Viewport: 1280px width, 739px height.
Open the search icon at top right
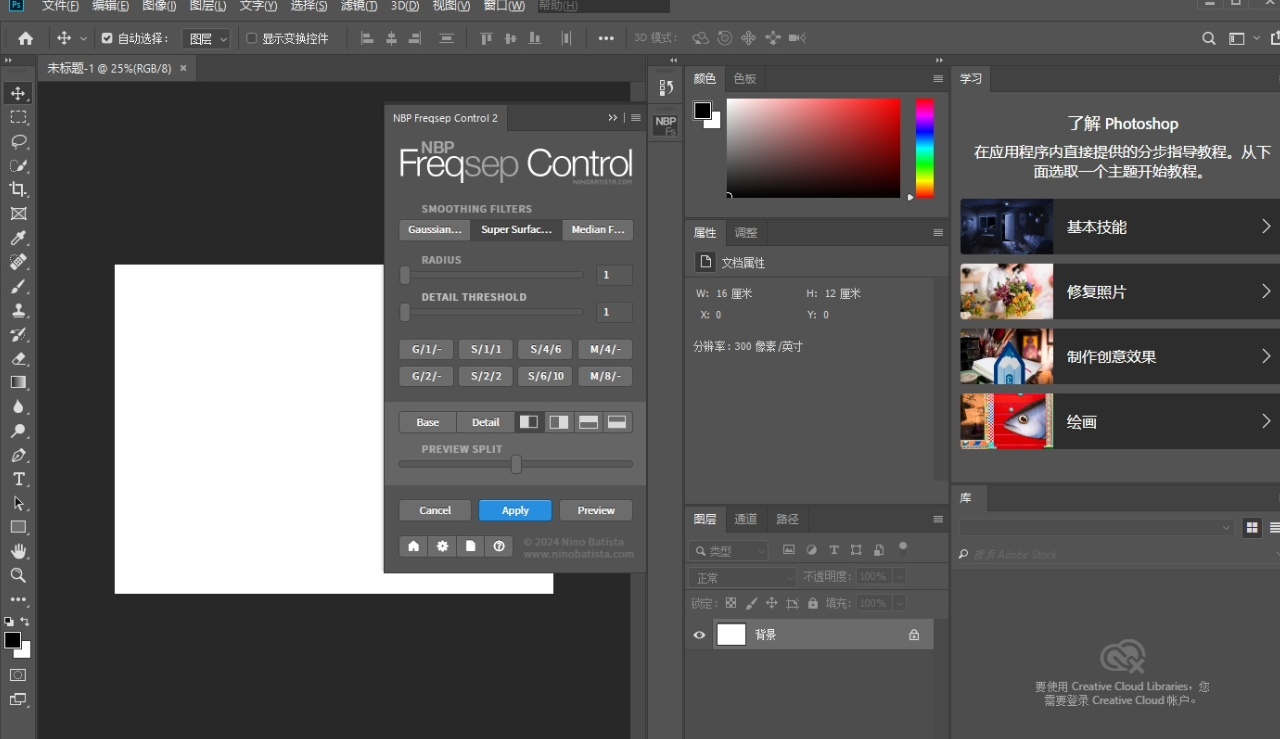point(1209,38)
